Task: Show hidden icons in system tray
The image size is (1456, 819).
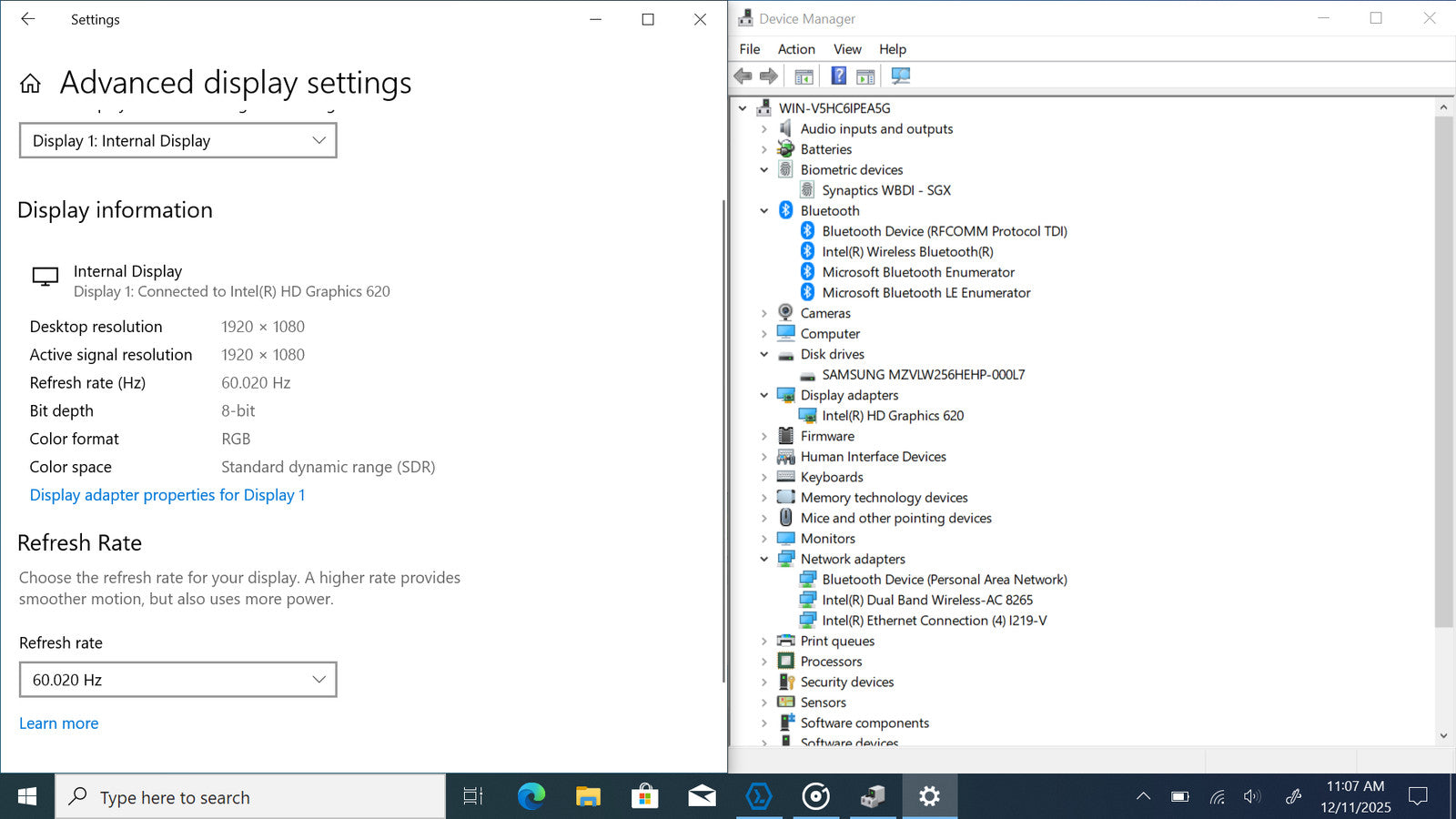Action: pos(1144,797)
